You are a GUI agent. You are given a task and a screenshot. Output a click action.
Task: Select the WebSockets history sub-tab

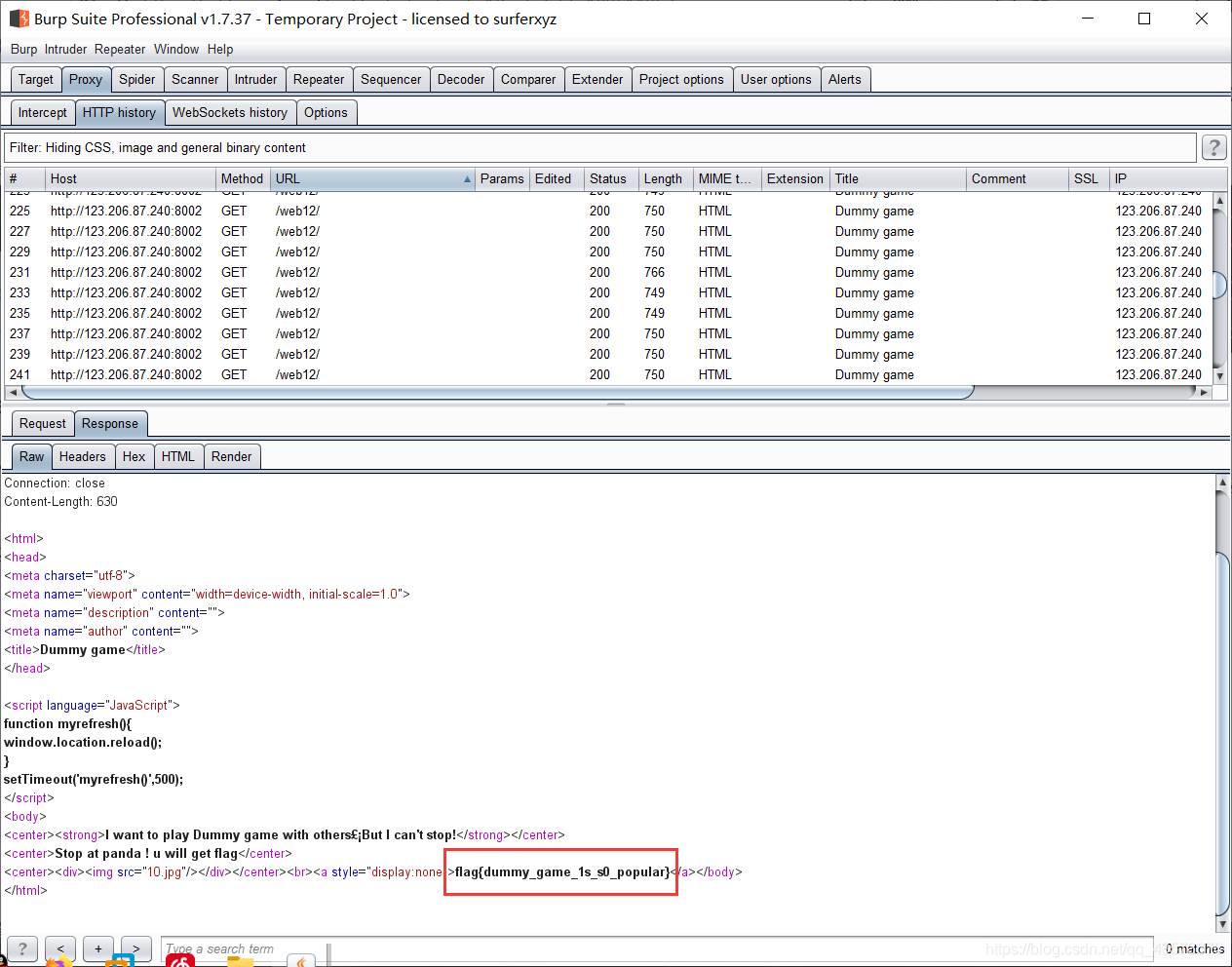(x=230, y=113)
